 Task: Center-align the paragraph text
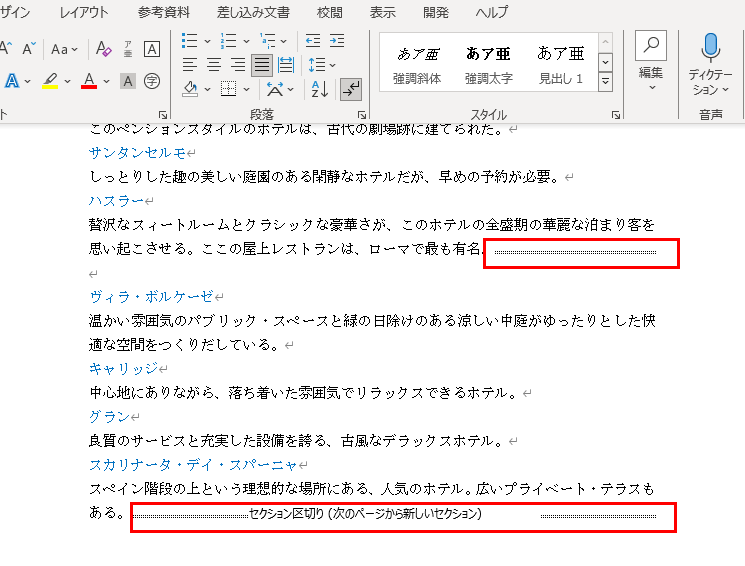tap(214, 65)
